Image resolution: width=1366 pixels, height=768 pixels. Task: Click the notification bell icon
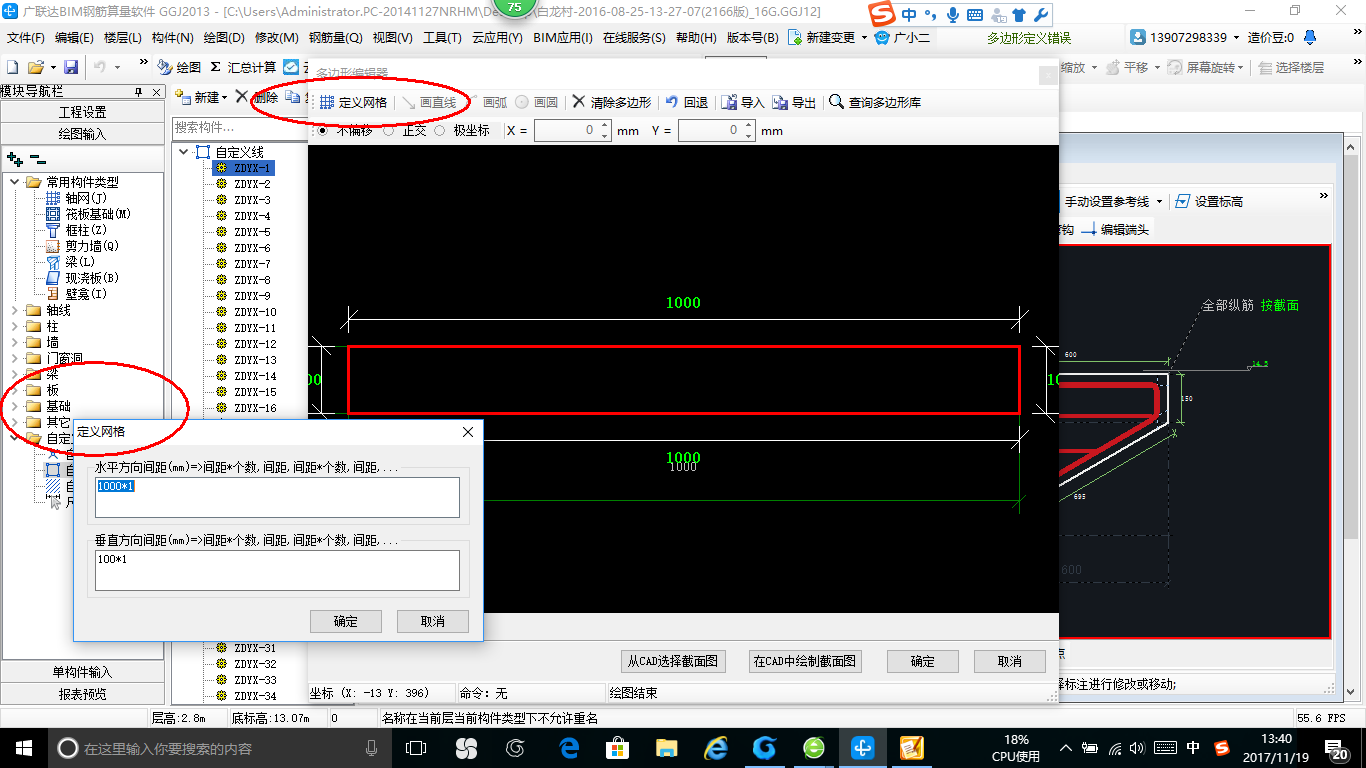1308,37
